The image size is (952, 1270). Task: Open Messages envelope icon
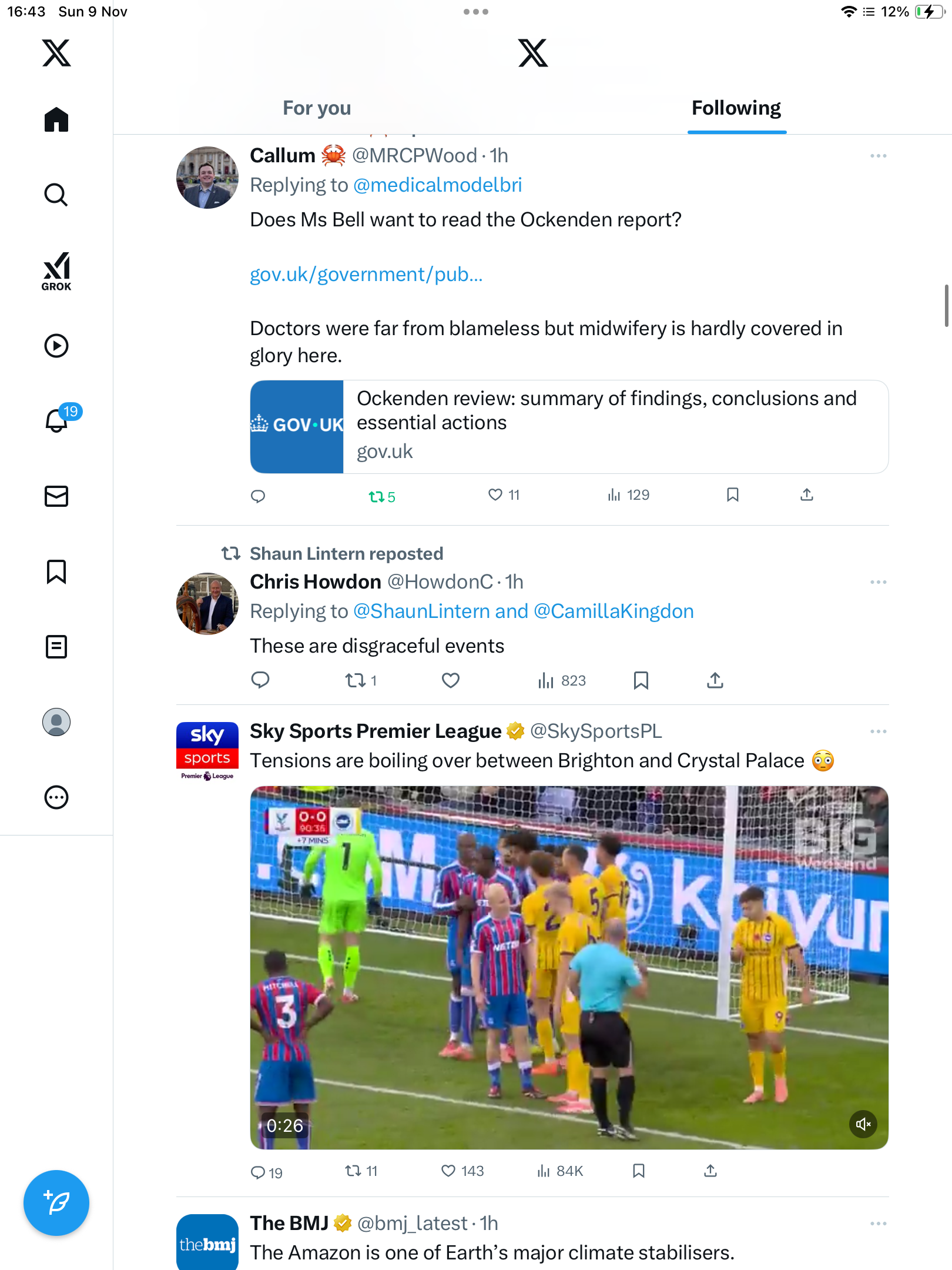click(56, 496)
